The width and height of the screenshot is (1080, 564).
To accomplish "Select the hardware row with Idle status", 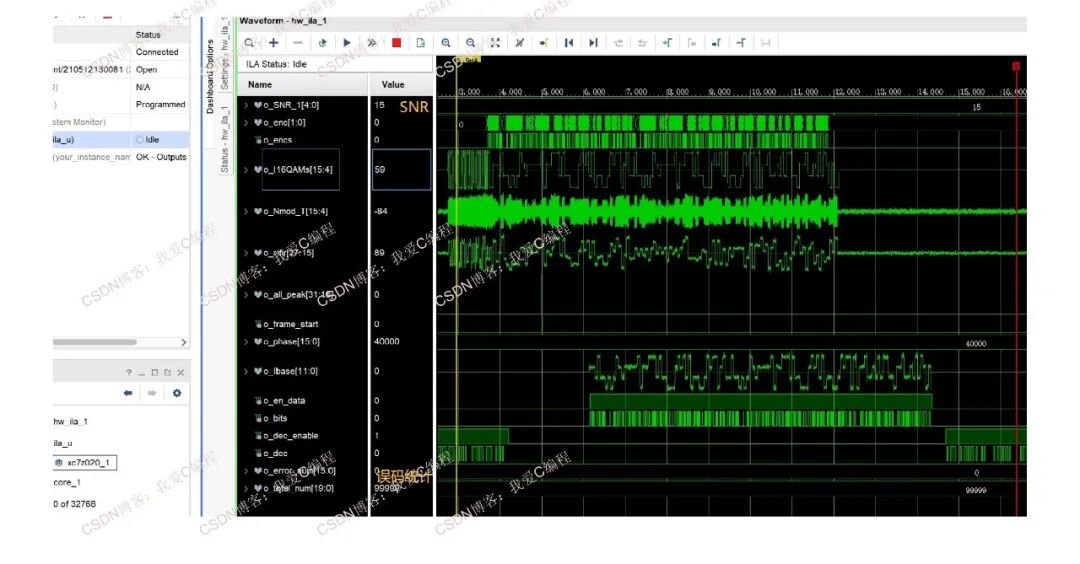I will point(121,140).
